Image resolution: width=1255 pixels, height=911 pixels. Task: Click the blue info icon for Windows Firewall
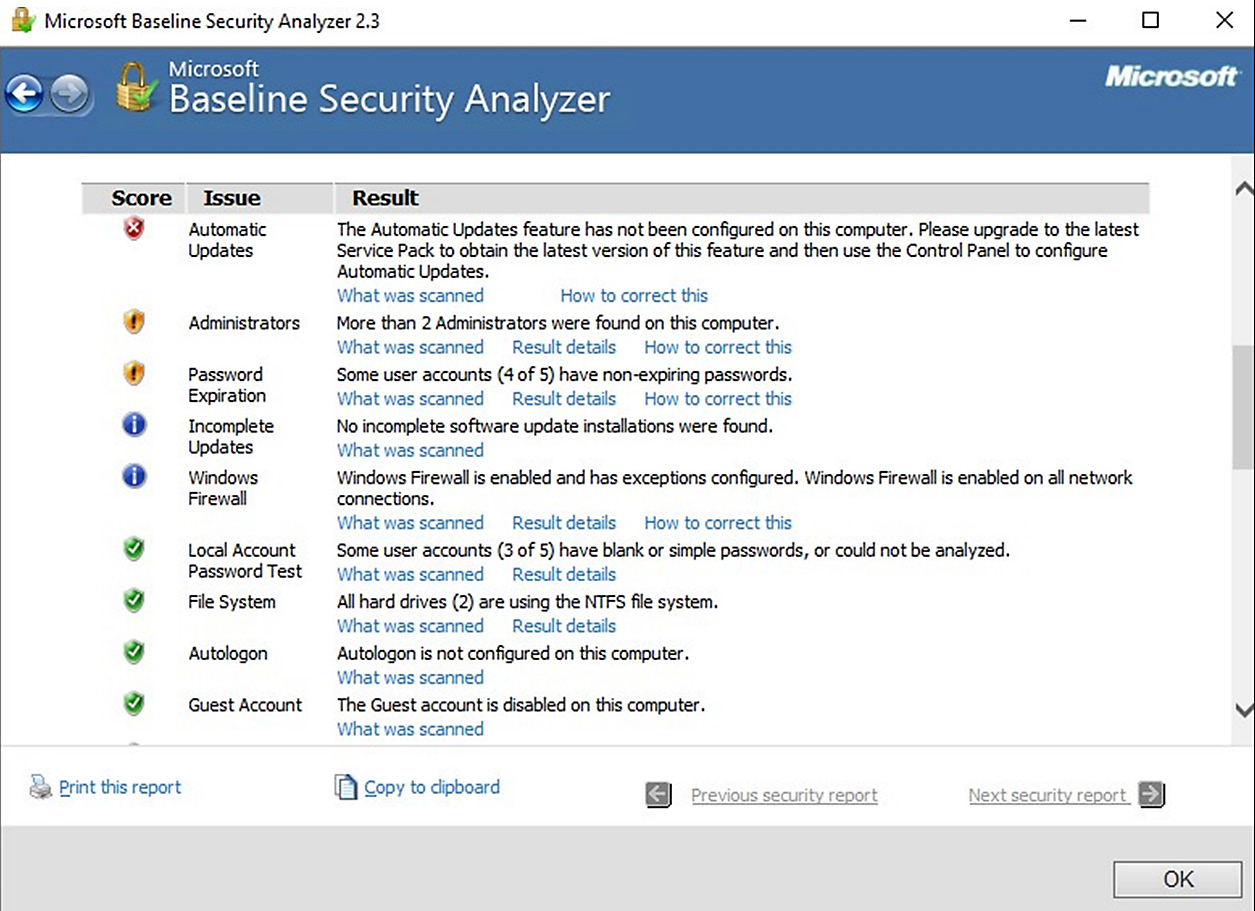(134, 477)
